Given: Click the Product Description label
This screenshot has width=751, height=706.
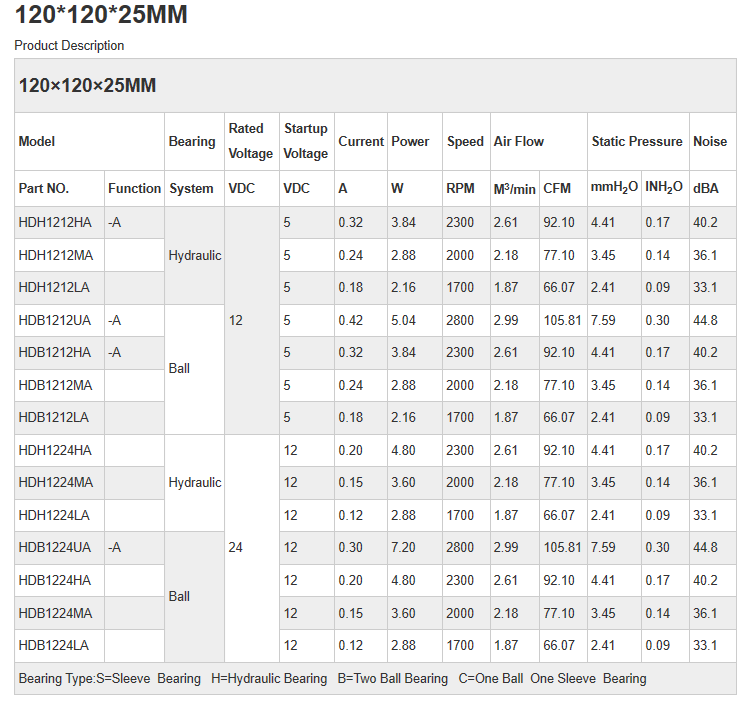Looking at the screenshot, I should click(x=69, y=45).
